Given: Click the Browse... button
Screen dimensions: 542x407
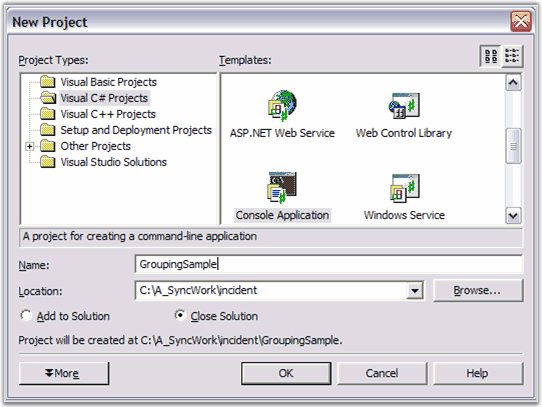Looking at the screenshot, I should pos(478,290).
